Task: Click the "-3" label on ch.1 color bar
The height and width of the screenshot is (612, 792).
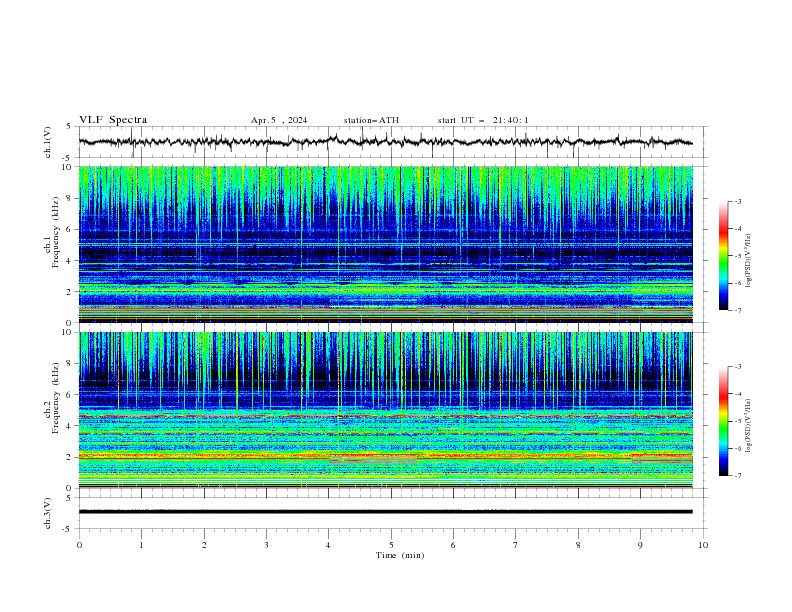Action: (x=738, y=201)
